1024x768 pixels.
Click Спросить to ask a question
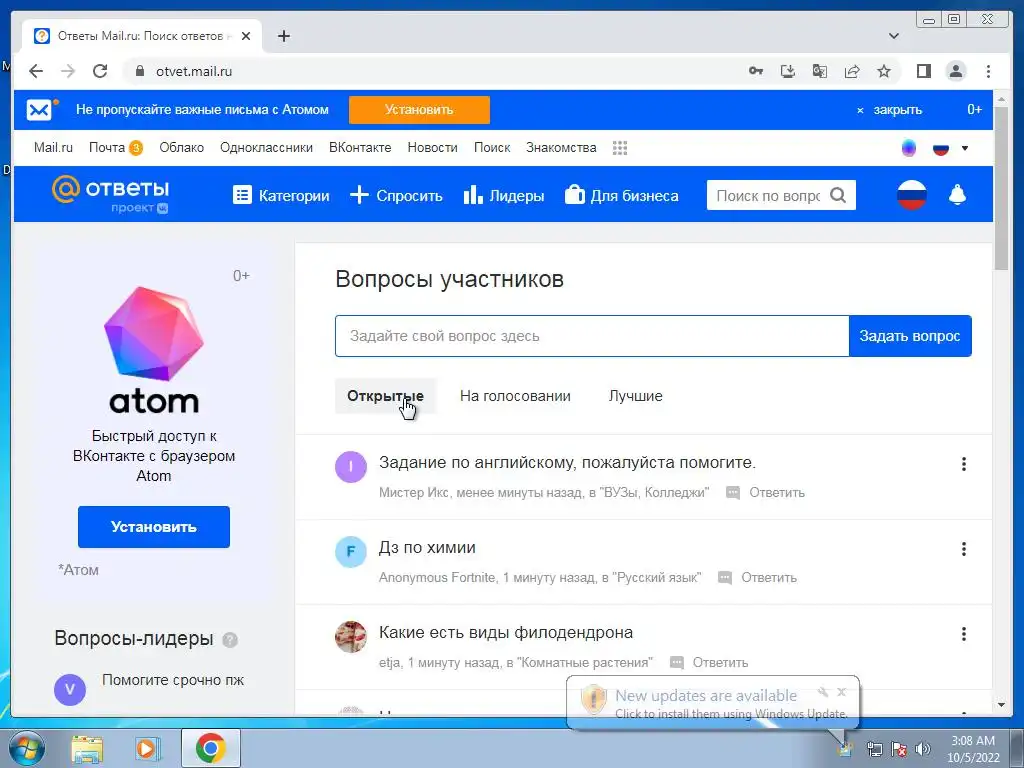(x=396, y=195)
